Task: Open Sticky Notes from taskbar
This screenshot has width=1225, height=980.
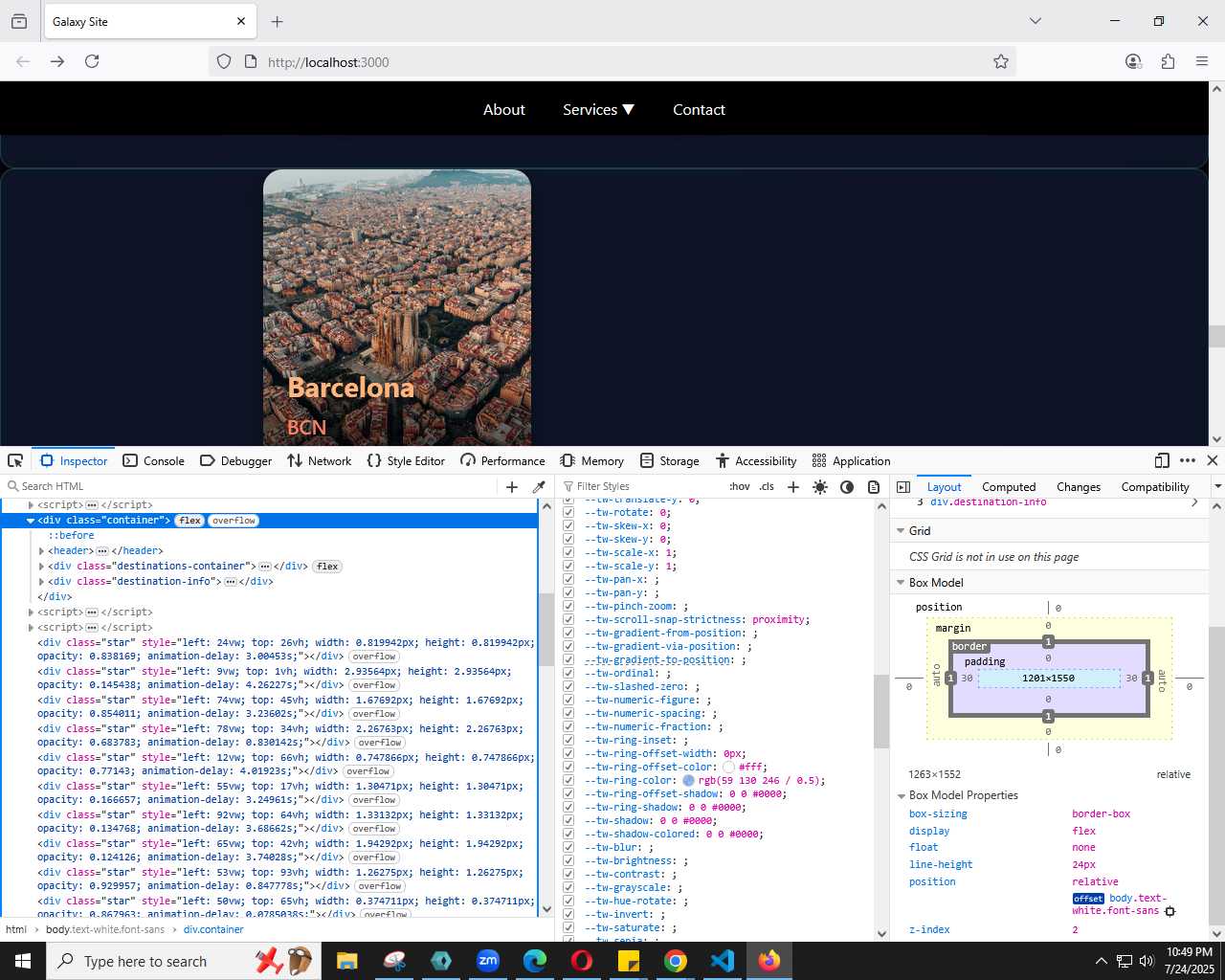Action: click(x=629, y=961)
